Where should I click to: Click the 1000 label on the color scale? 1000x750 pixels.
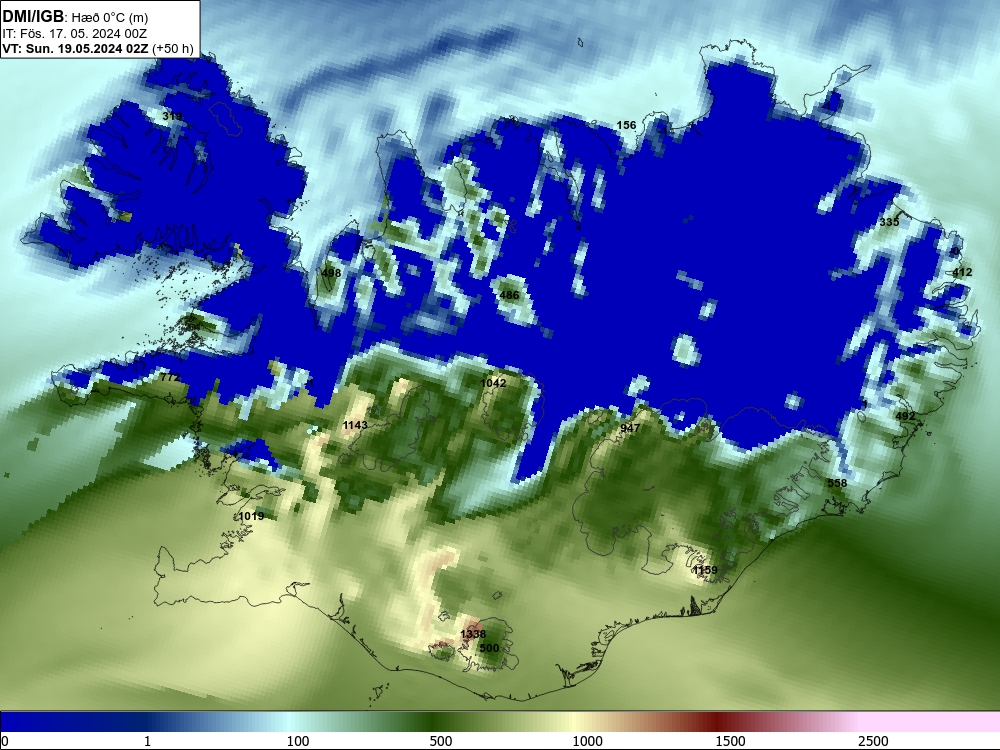coord(587,741)
